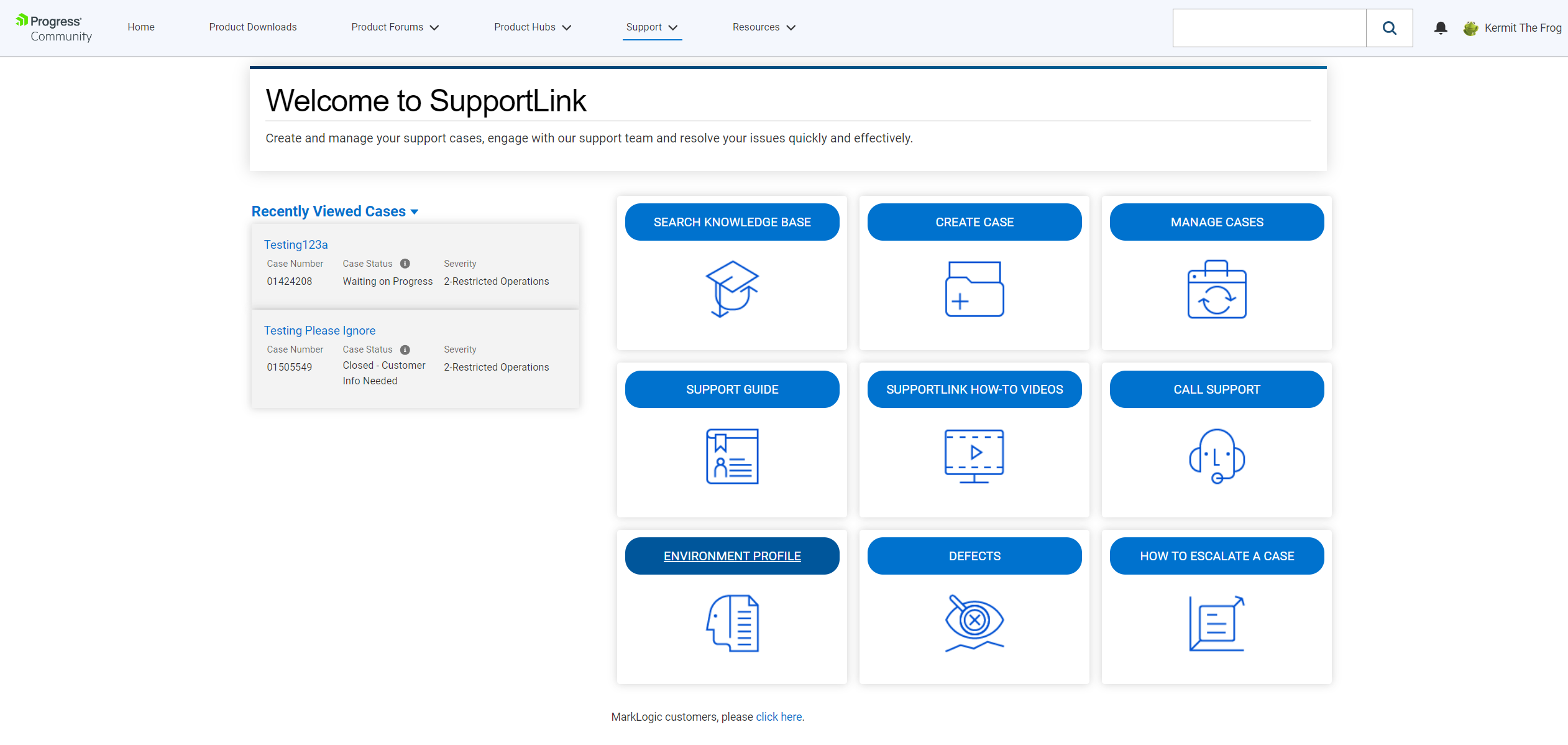Follow the MarkLogic 'click here' link
The image size is (1568, 745).
[x=779, y=717]
